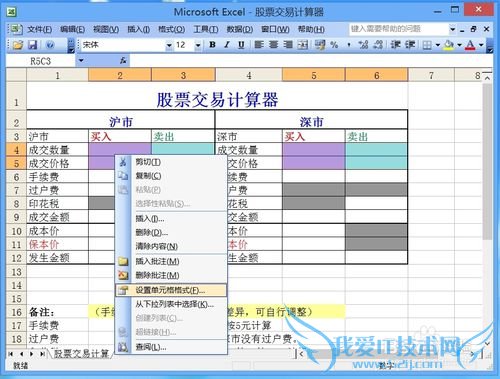The height and width of the screenshot is (379, 500).
Task: Open the 数据(D) menu
Action: coord(240,29)
